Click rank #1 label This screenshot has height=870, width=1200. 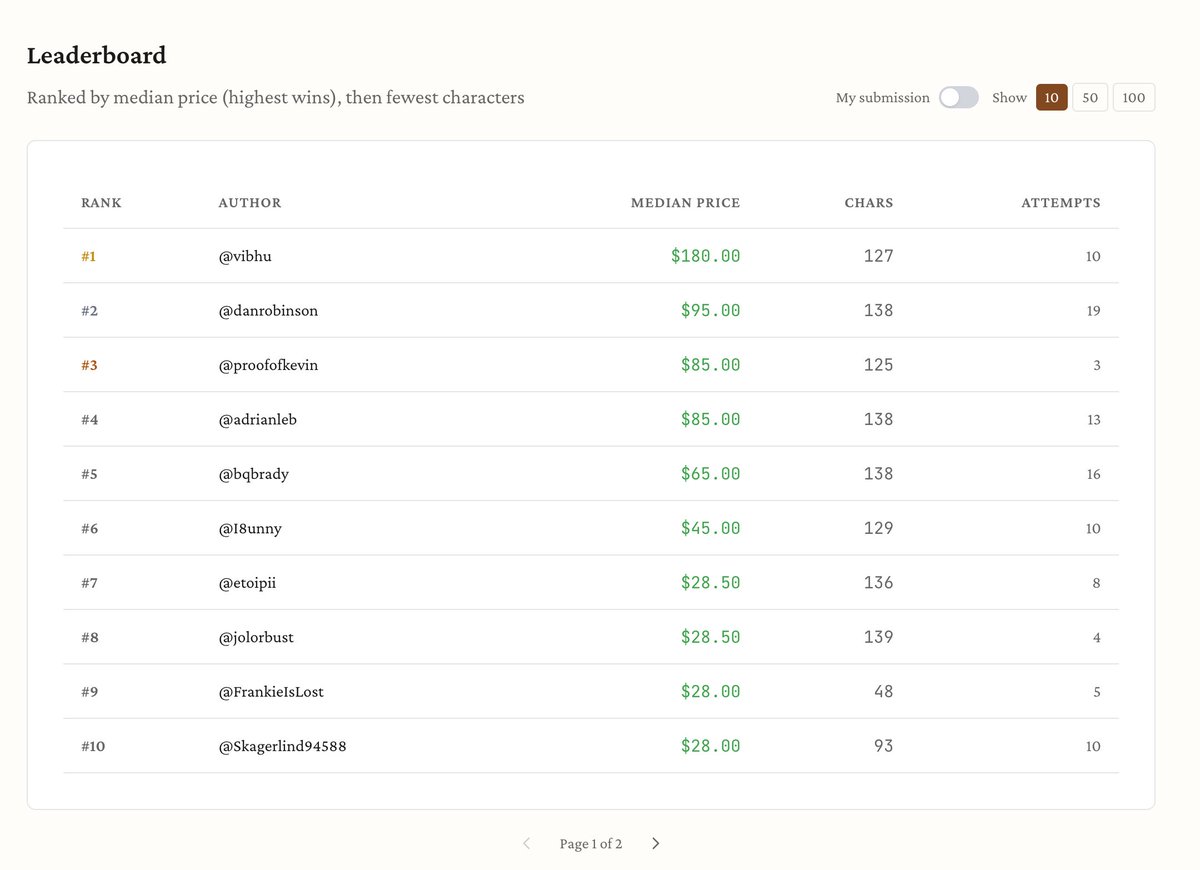89,257
